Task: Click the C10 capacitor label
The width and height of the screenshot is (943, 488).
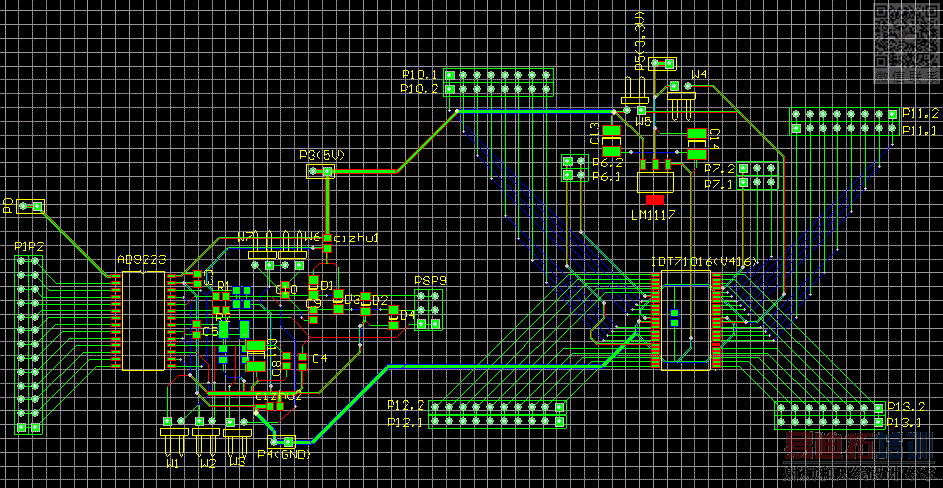Action: (x=286, y=290)
